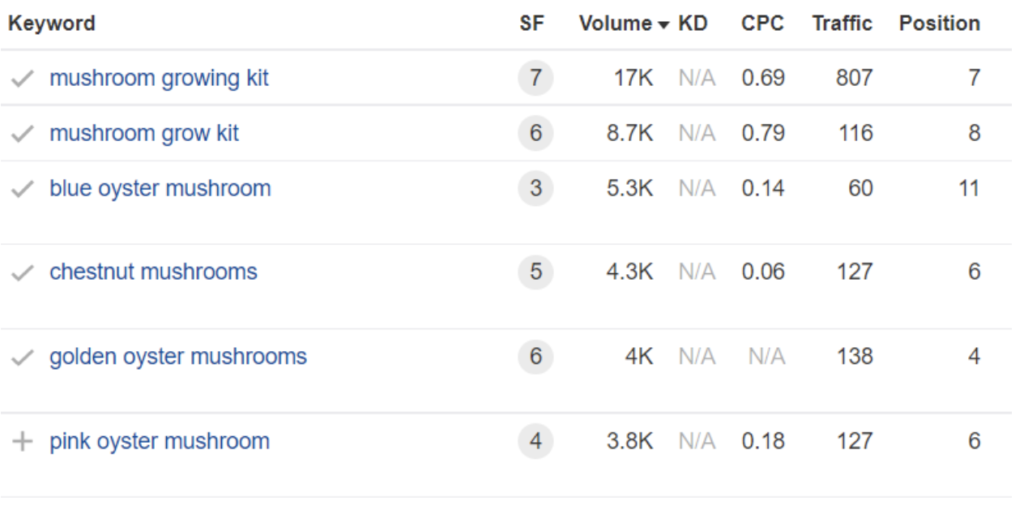This screenshot has width=1024, height=506.
Task: Add pink oyster mushroom using plus icon
Action: pos(22,442)
